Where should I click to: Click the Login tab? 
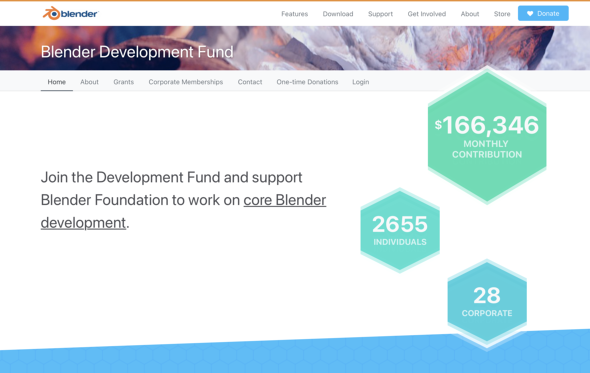pyautogui.click(x=360, y=82)
